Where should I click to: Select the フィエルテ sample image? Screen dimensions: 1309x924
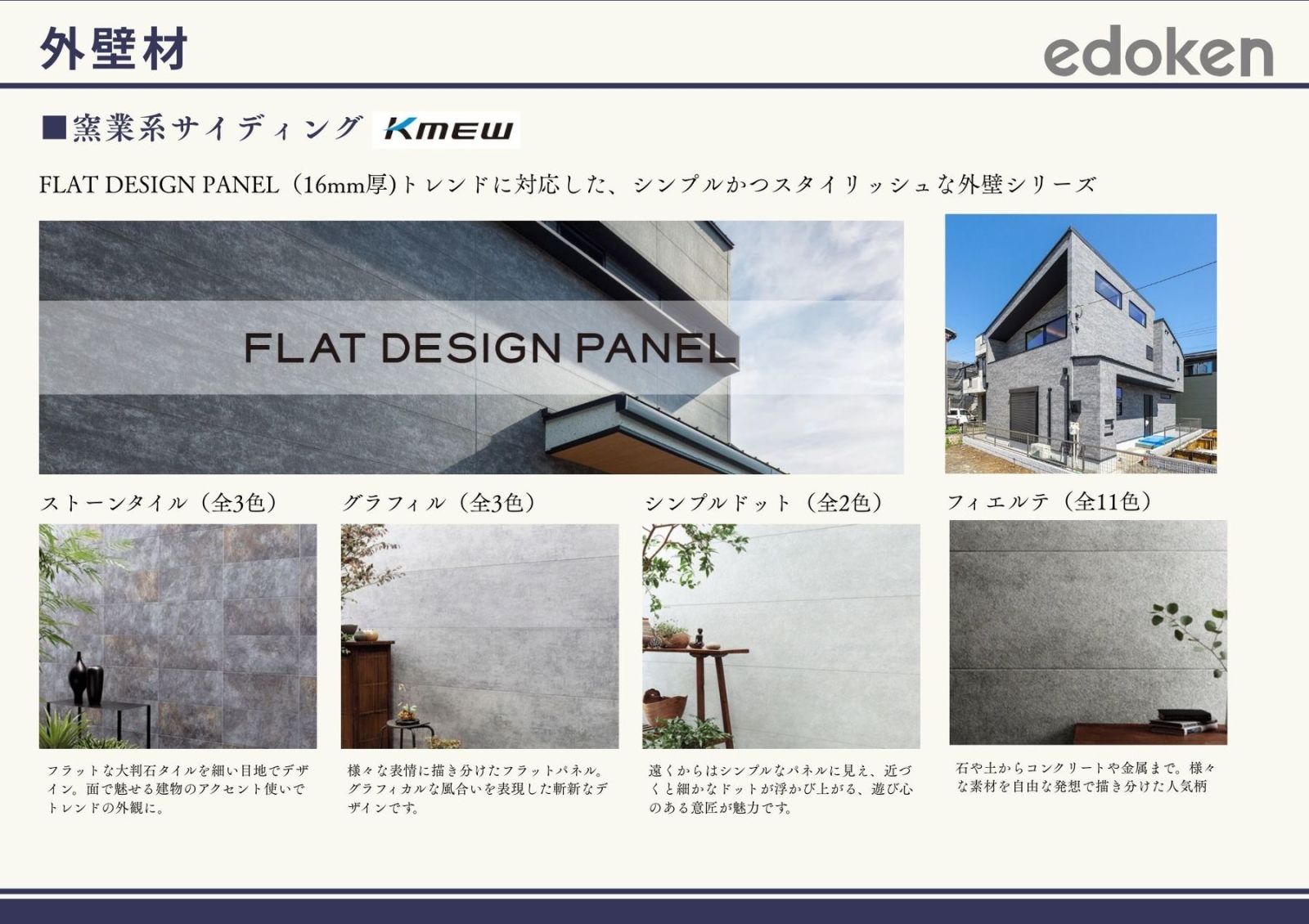(1087, 632)
